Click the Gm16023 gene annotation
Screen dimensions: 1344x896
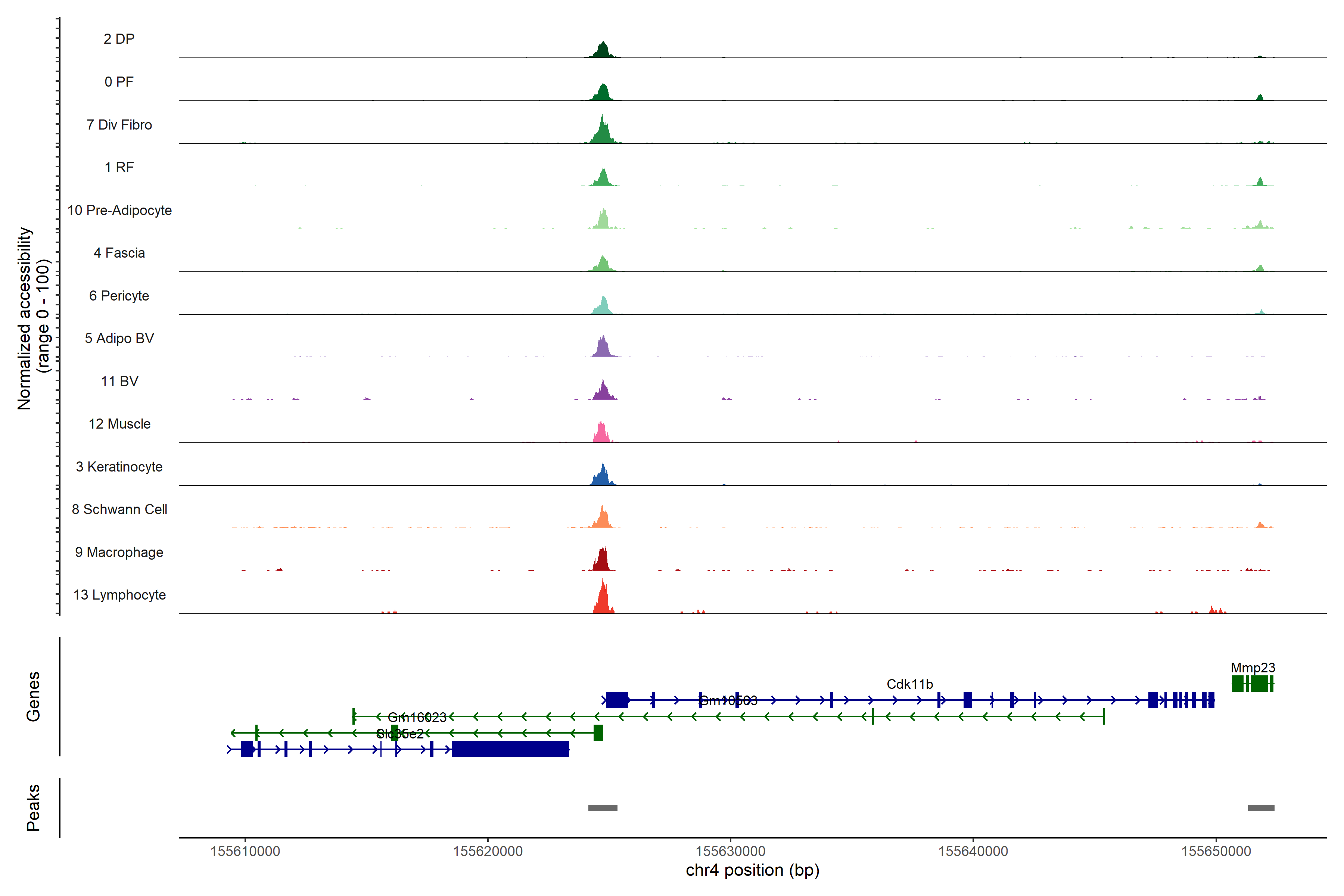[417, 717]
